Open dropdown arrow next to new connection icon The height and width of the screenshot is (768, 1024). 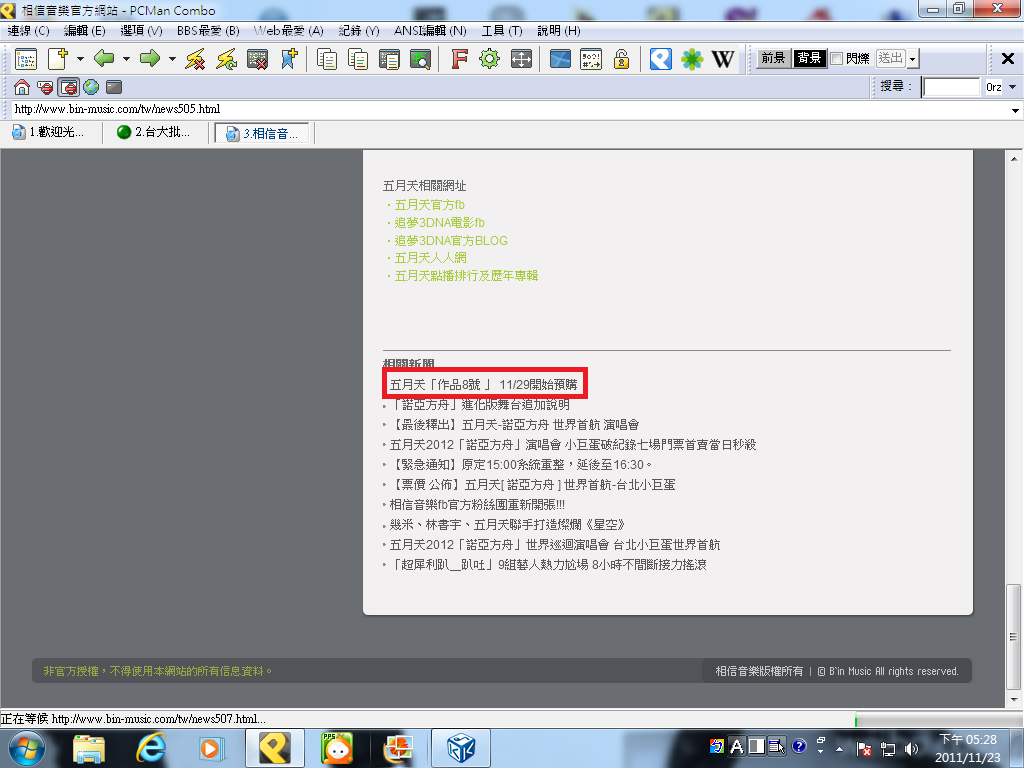pyautogui.click(x=80, y=59)
